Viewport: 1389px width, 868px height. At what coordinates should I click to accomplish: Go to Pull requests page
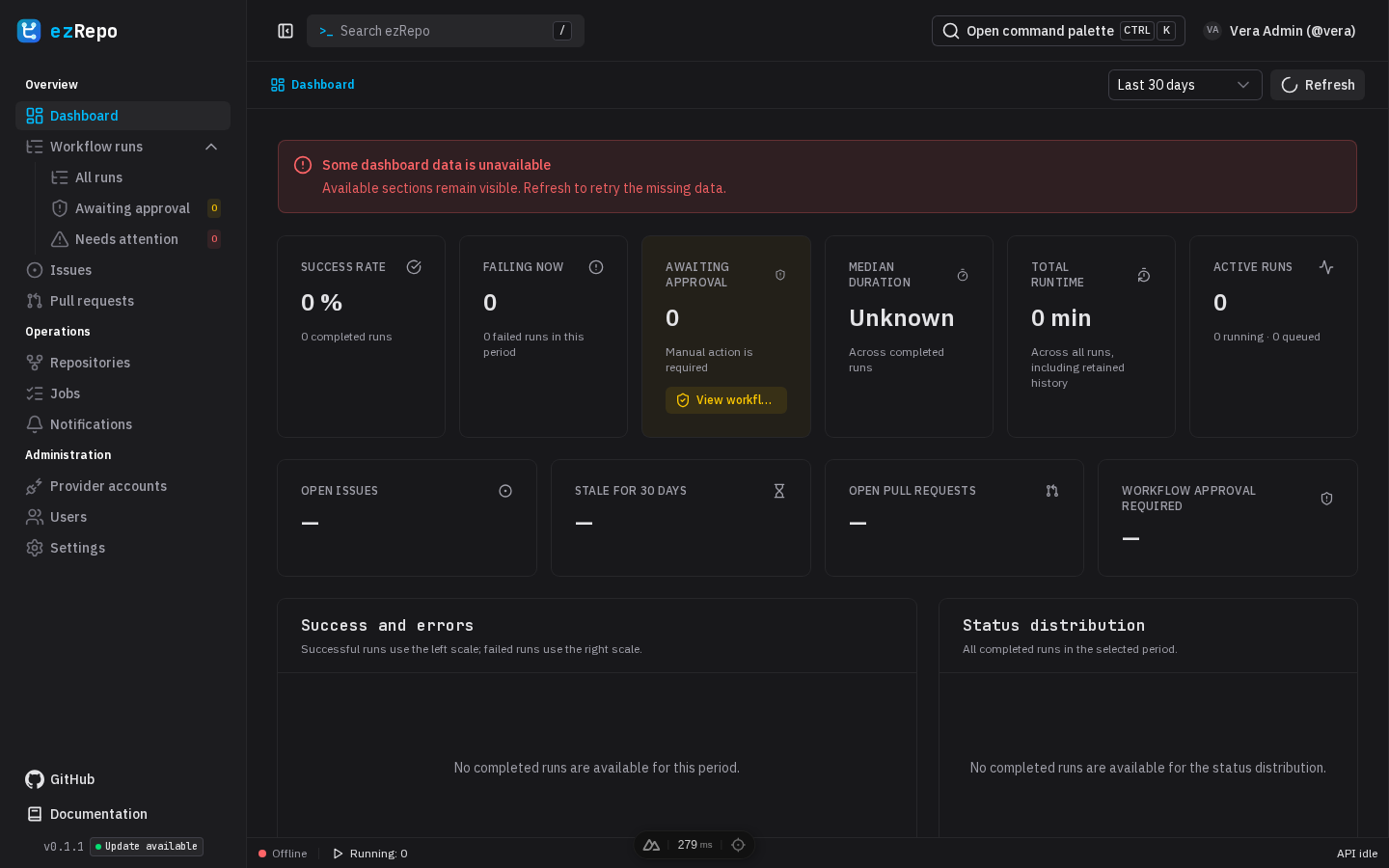123,301
